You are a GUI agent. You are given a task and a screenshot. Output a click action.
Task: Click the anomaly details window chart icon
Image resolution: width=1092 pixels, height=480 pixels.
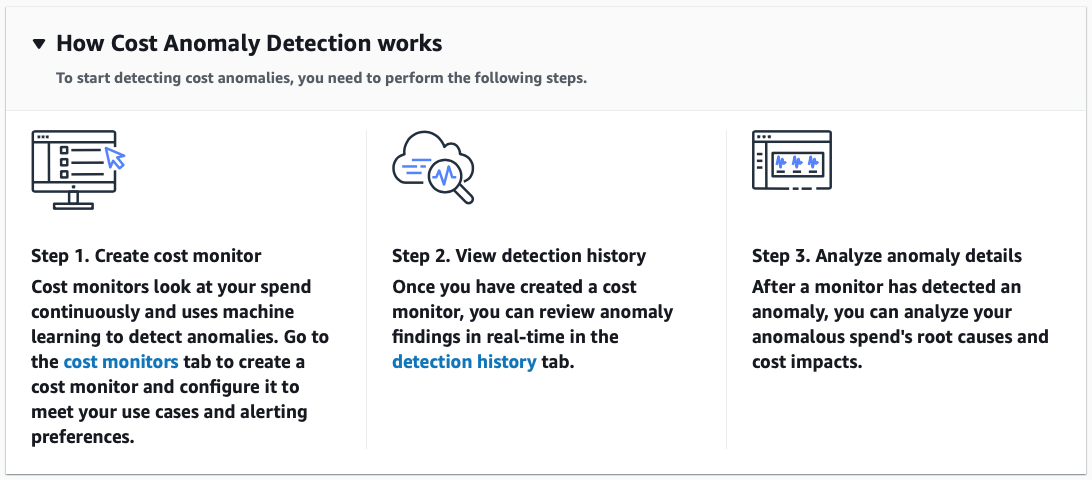coord(791,160)
